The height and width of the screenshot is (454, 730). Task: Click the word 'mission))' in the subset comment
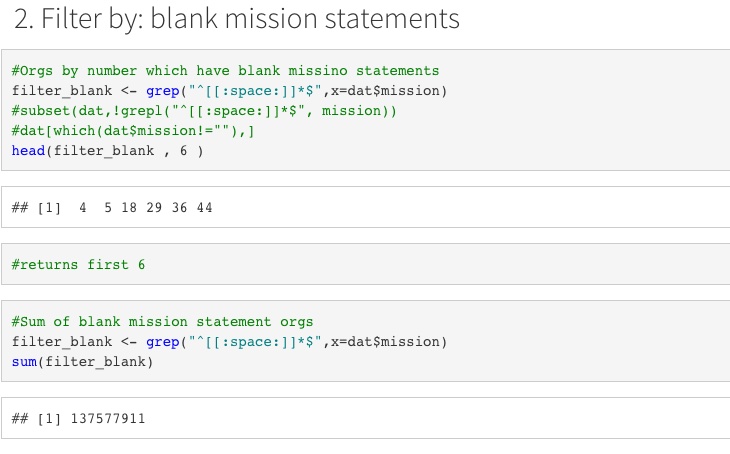[359, 111]
